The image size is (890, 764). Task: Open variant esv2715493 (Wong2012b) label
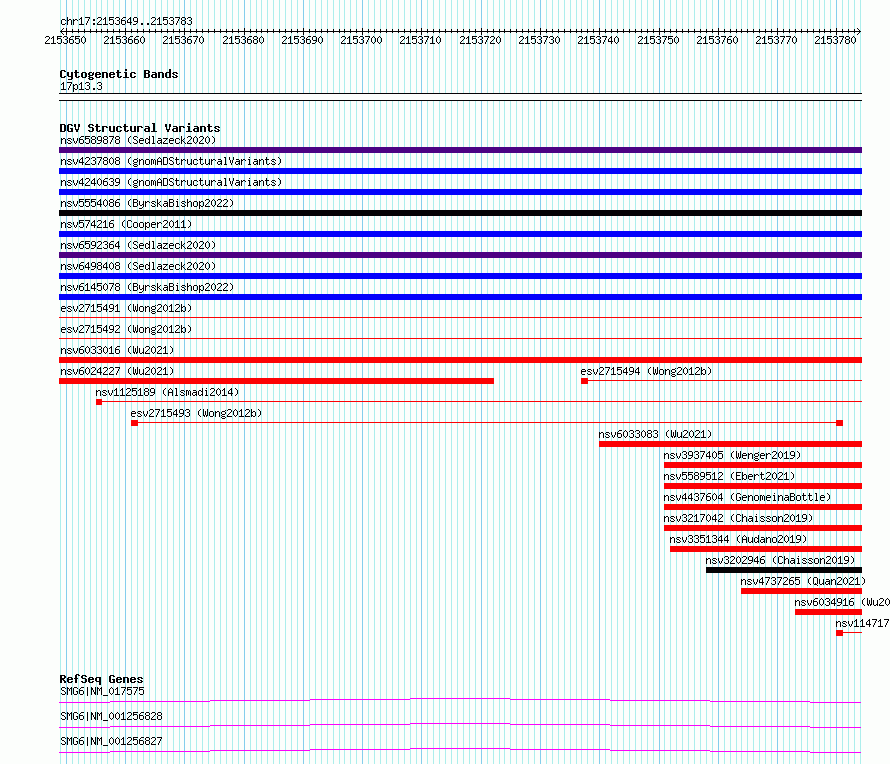pos(196,413)
